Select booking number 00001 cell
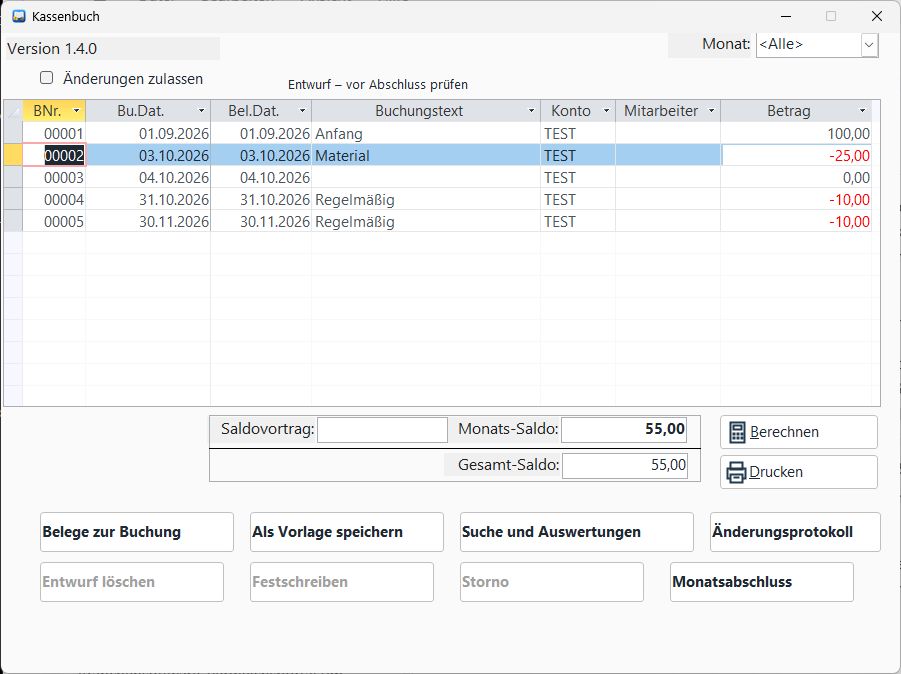The height and width of the screenshot is (674, 901). coord(54,134)
